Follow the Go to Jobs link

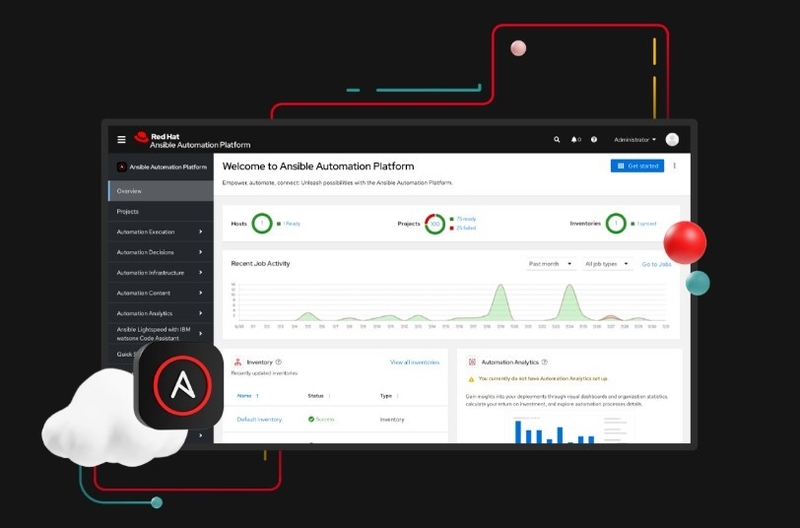coord(656,264)
